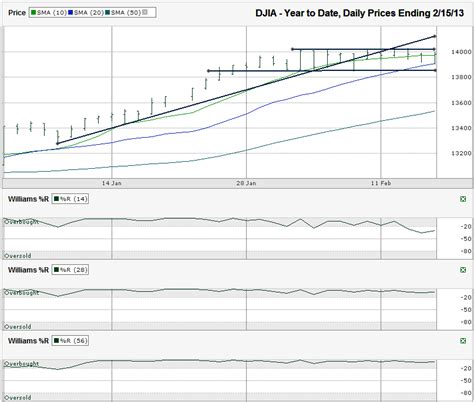Click the Williams %R title above %R (14)
Screen dimensions: 474x402
click(x=28, y=199)
